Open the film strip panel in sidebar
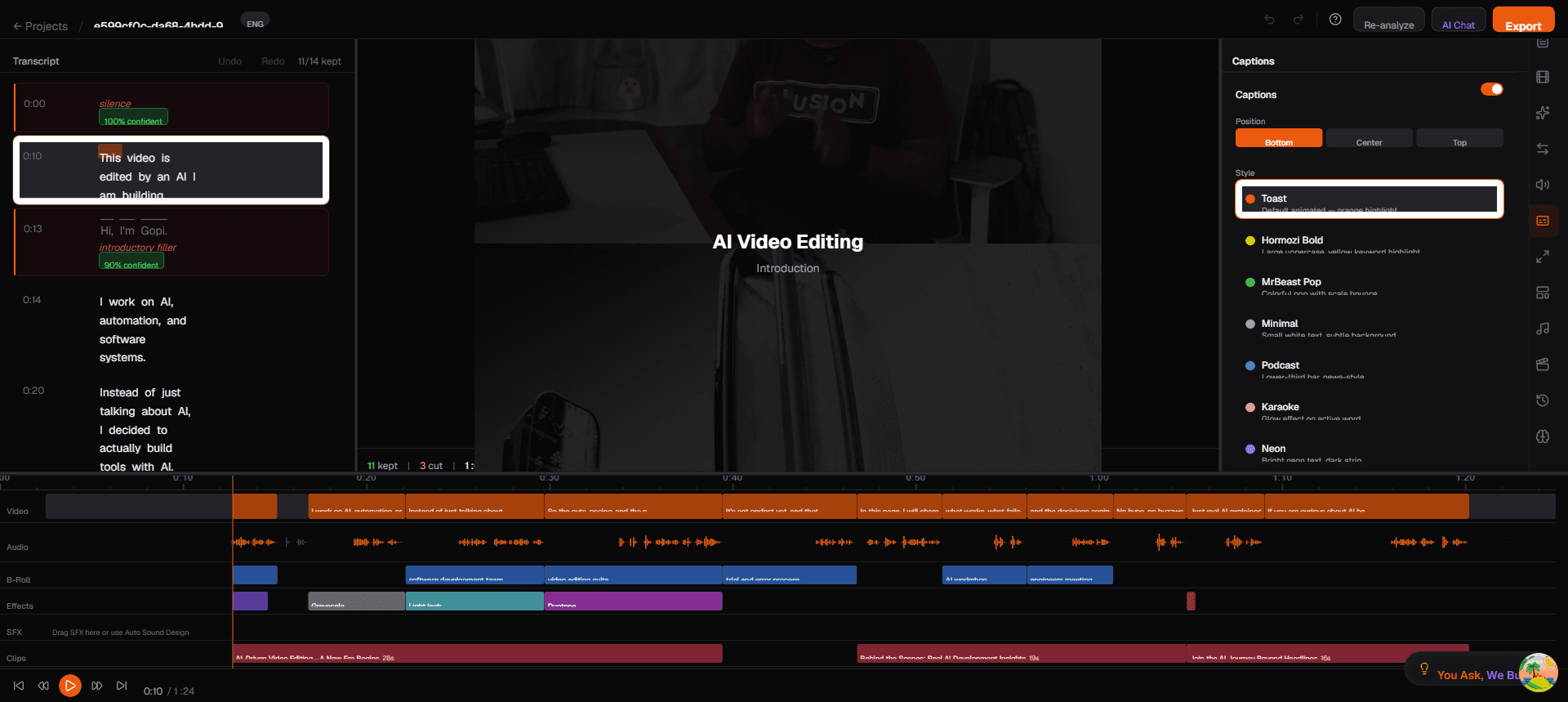 coord(1542,77)
